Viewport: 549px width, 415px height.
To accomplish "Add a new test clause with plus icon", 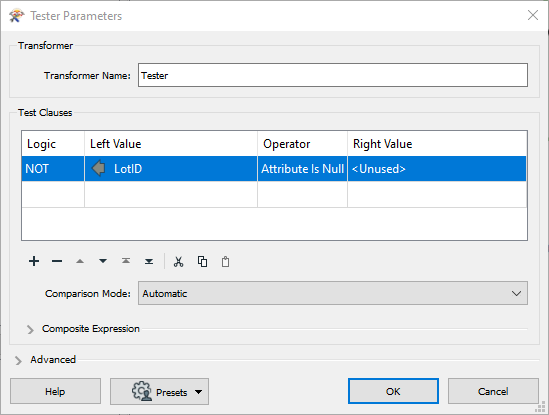I will coord(34,261).
